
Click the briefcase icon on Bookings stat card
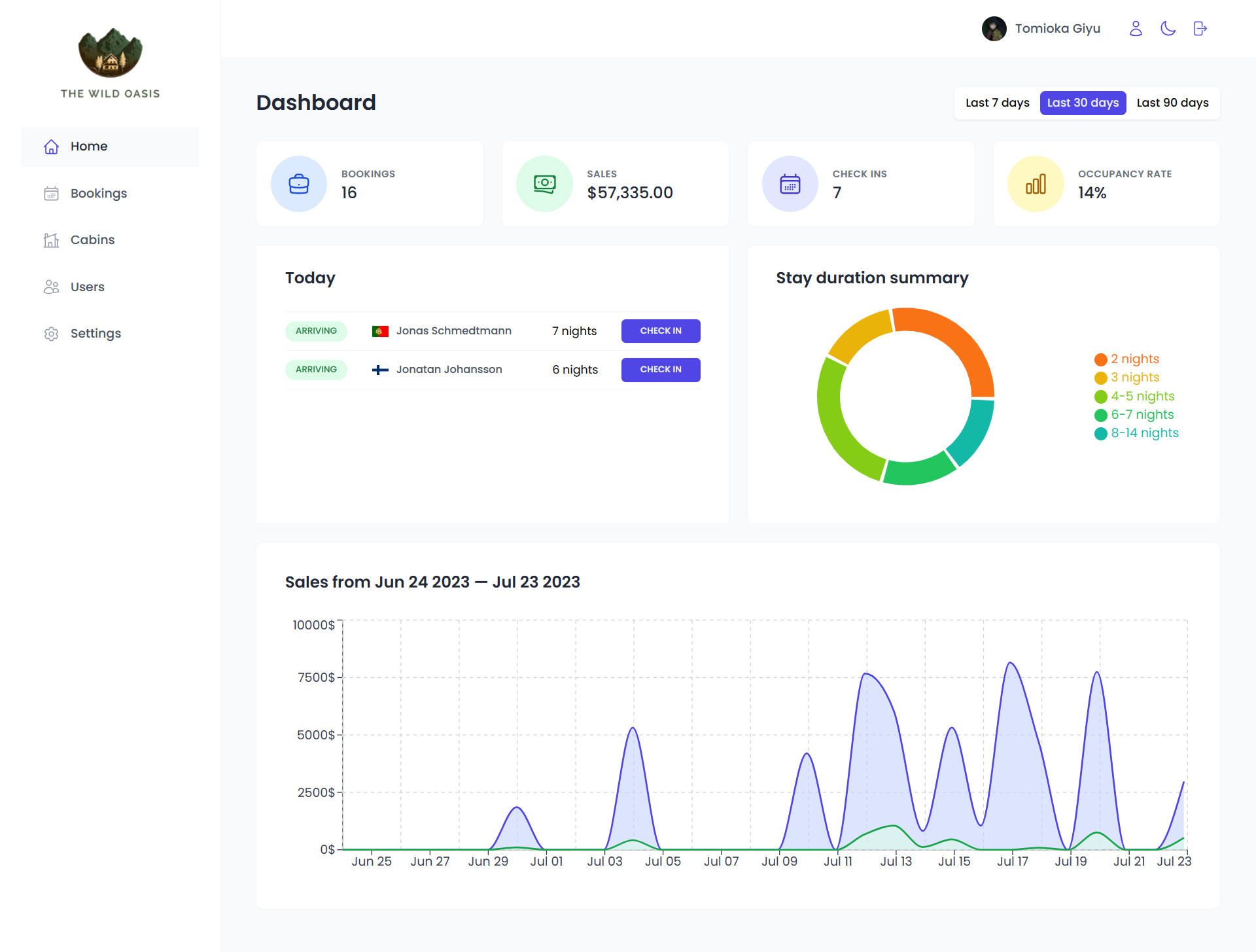tap(298, 184)
